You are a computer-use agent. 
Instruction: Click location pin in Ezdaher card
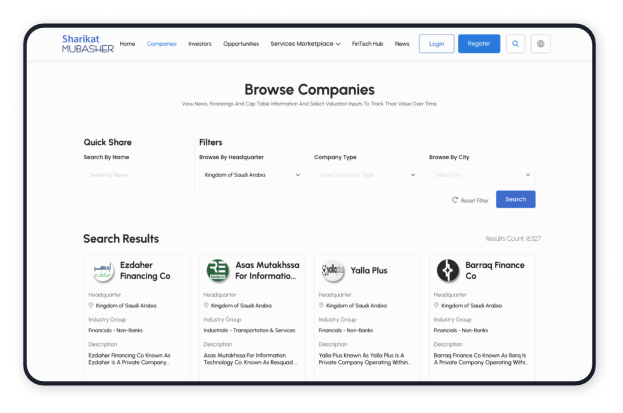click(x=91, y=305)
